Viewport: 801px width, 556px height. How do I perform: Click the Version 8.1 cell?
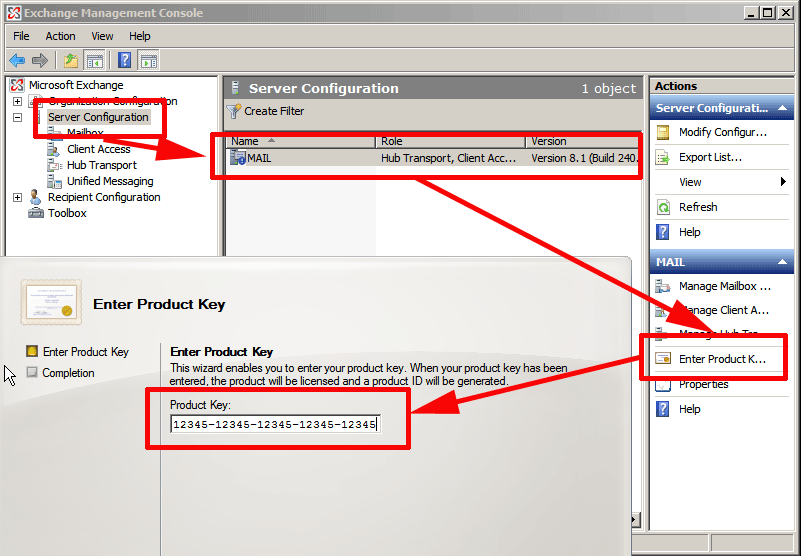click(x=584, y=158)
